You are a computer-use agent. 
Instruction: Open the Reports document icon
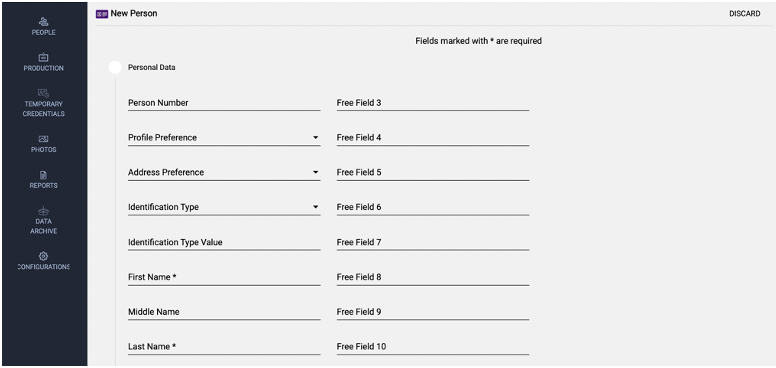point(44,175)
